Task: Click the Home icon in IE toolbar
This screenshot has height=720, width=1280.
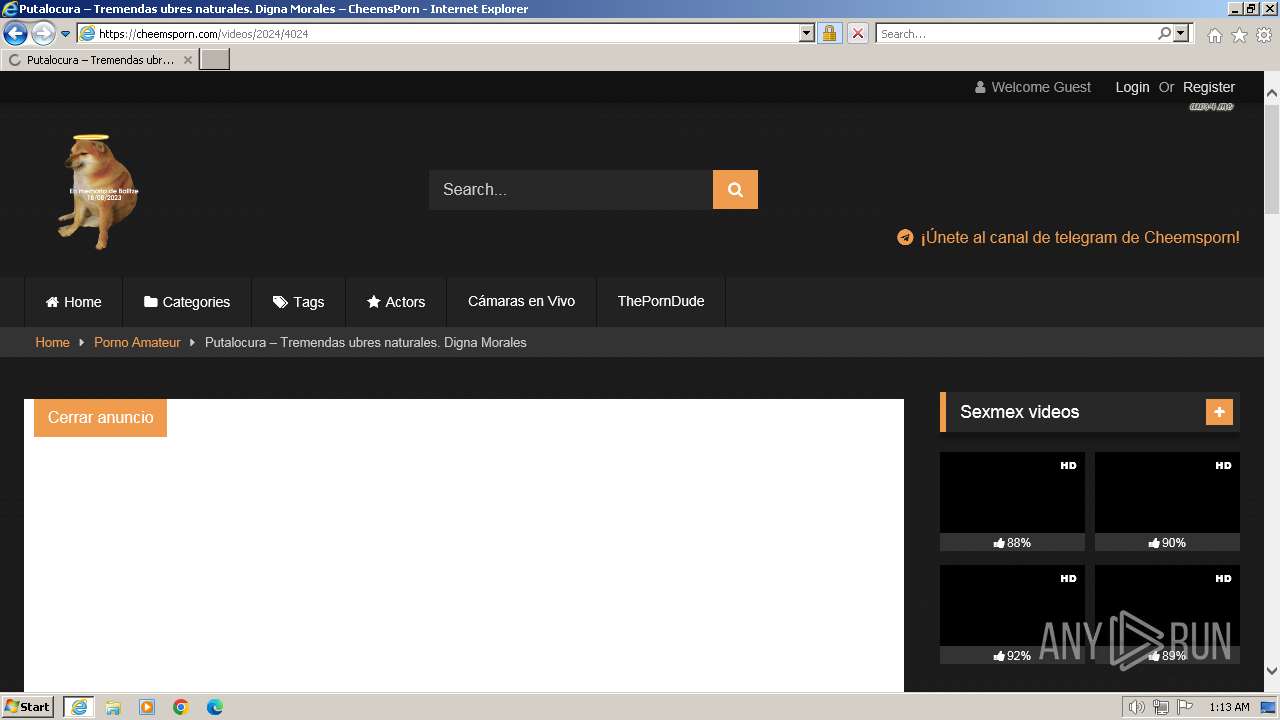Action: pyautogui.click(x=1214, y=35)
